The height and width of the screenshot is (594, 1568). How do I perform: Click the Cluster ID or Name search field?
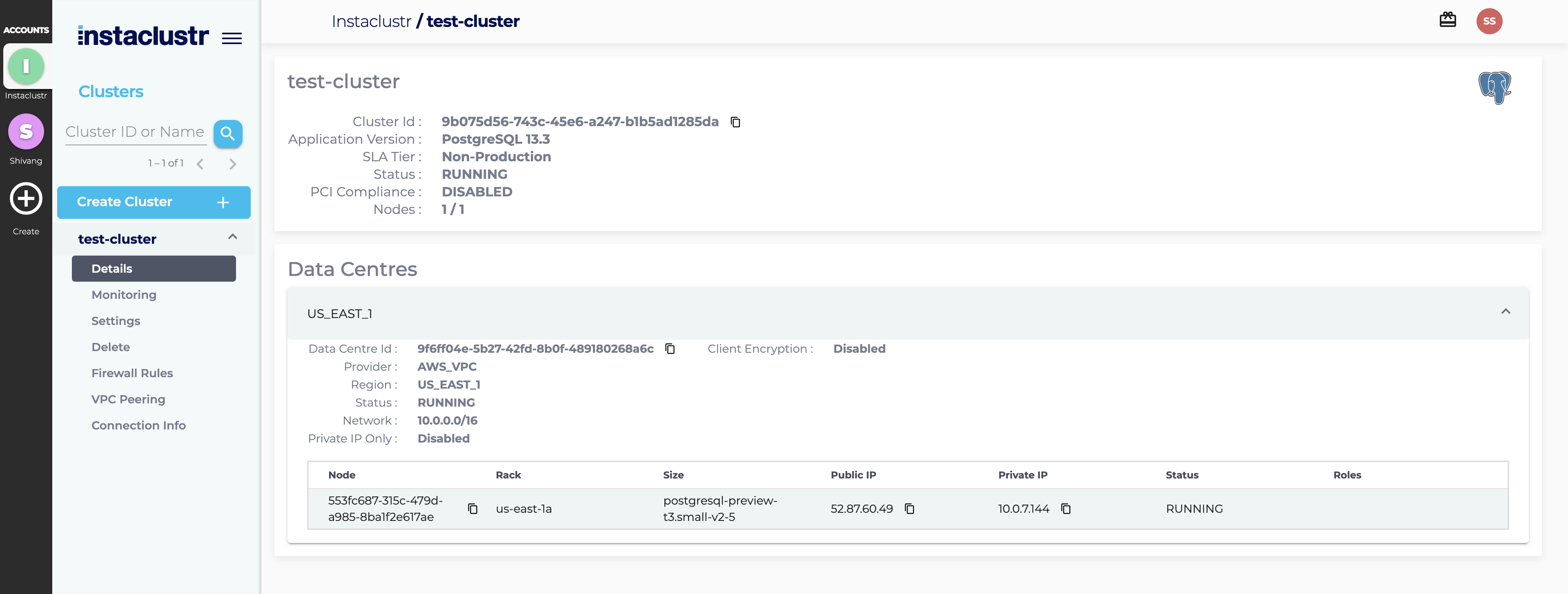point(135,131)
